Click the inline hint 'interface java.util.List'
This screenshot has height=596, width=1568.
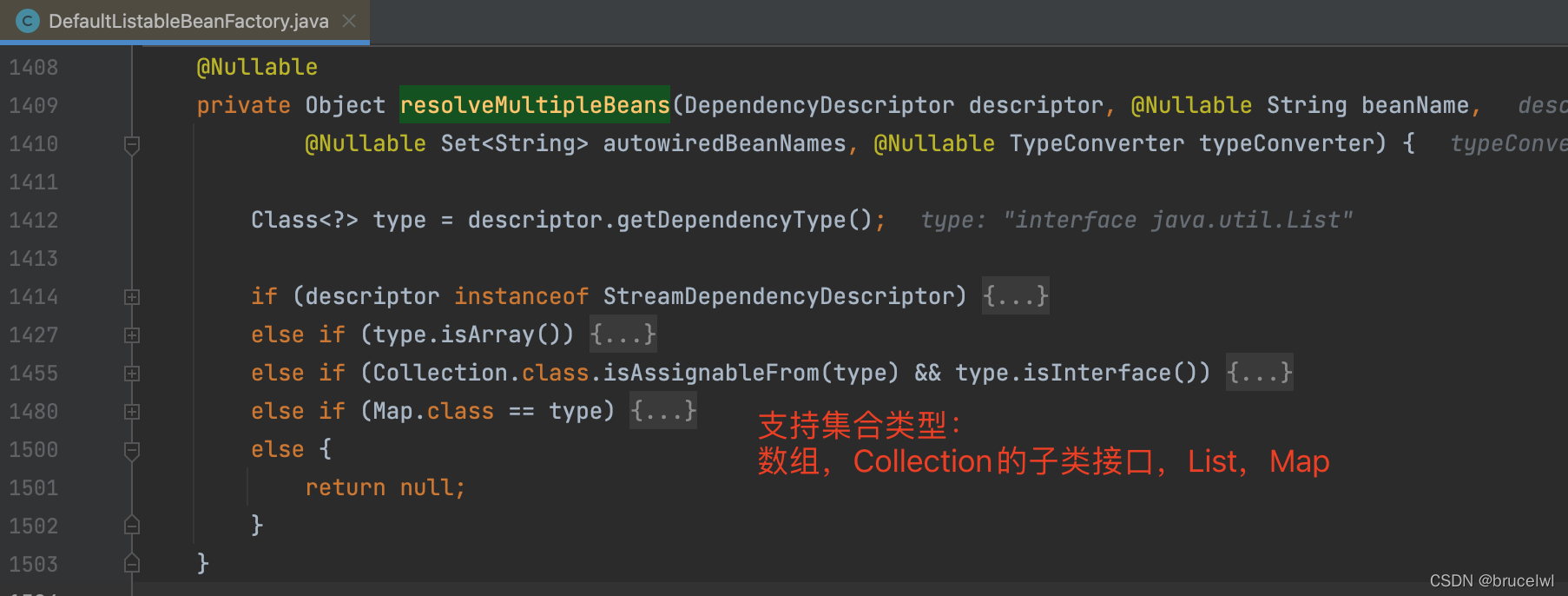pos(1178,220)
